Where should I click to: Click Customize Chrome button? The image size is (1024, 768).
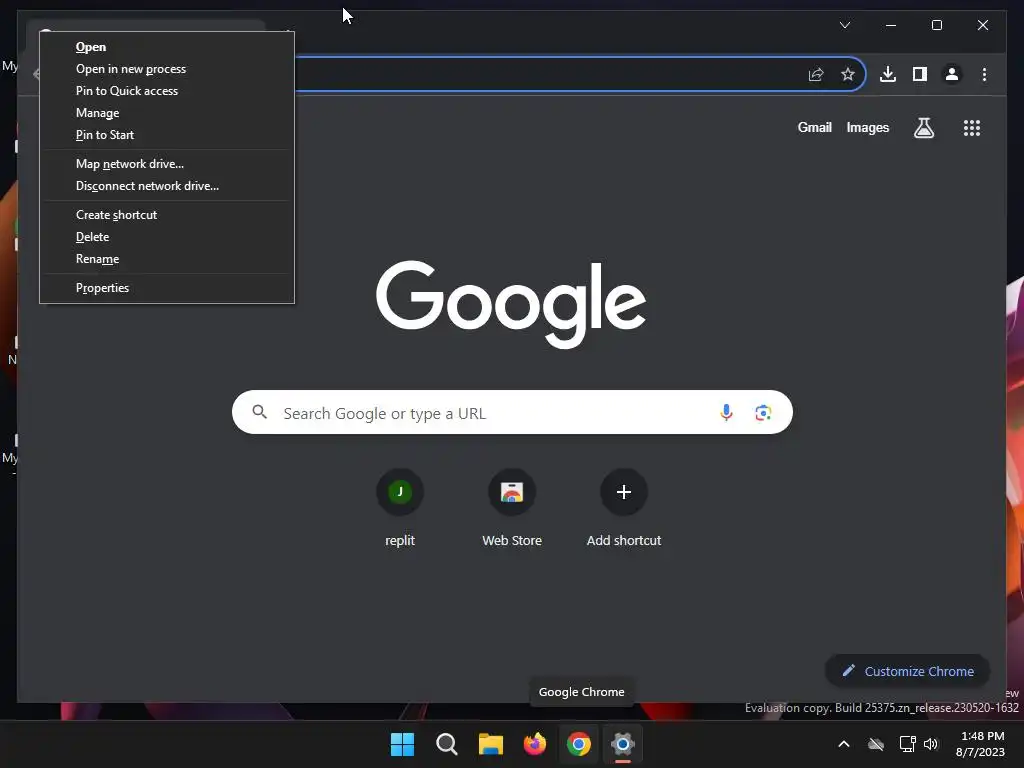908,671
